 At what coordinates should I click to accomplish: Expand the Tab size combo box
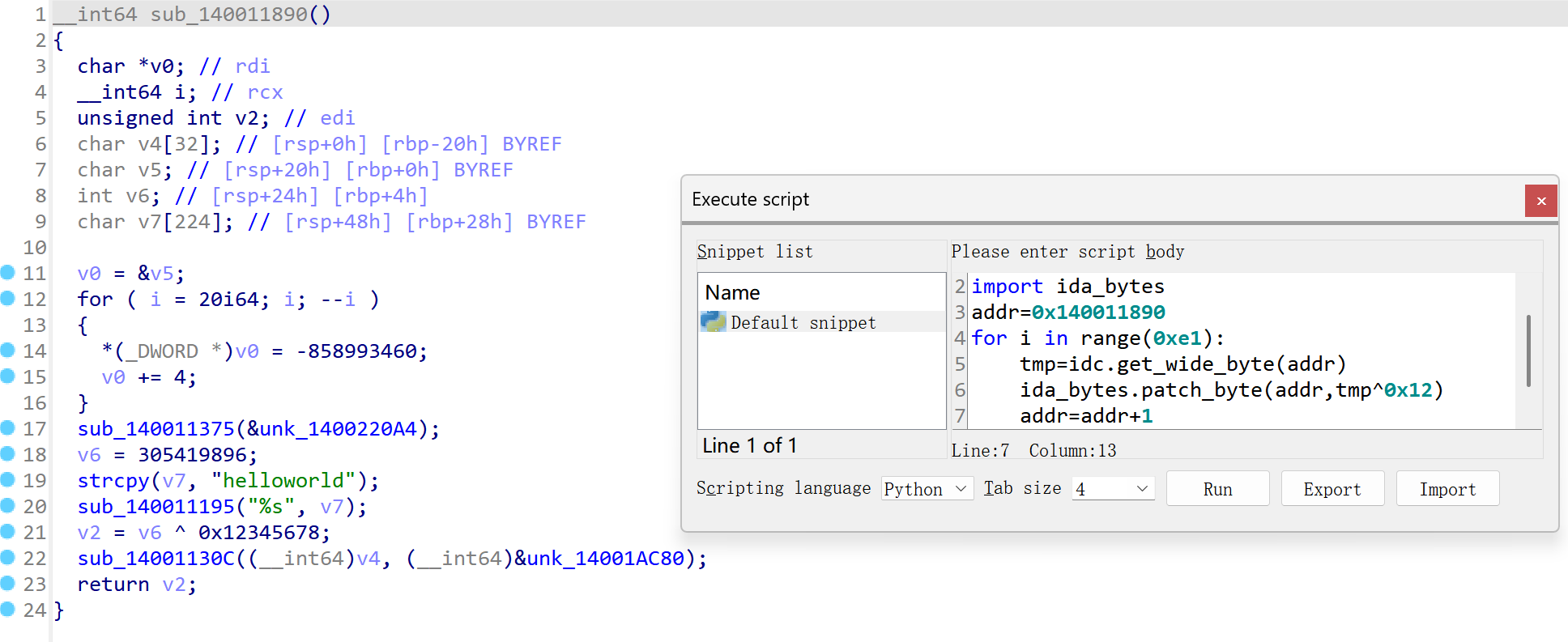click(x=1113, y=489)
